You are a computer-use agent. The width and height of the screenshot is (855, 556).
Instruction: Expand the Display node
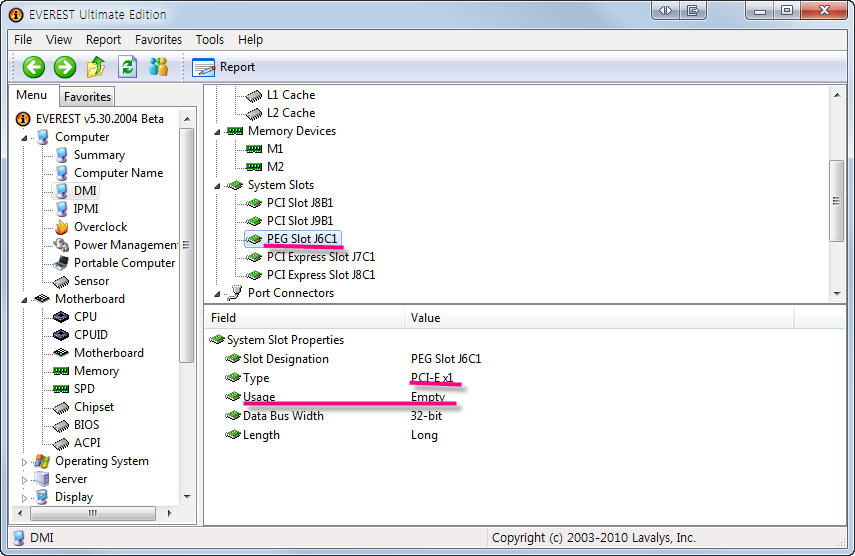tap(24, 498)
